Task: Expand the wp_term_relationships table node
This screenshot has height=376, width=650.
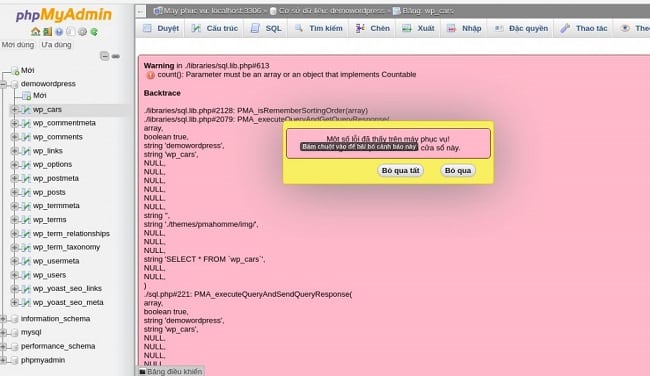Action: 15,234
